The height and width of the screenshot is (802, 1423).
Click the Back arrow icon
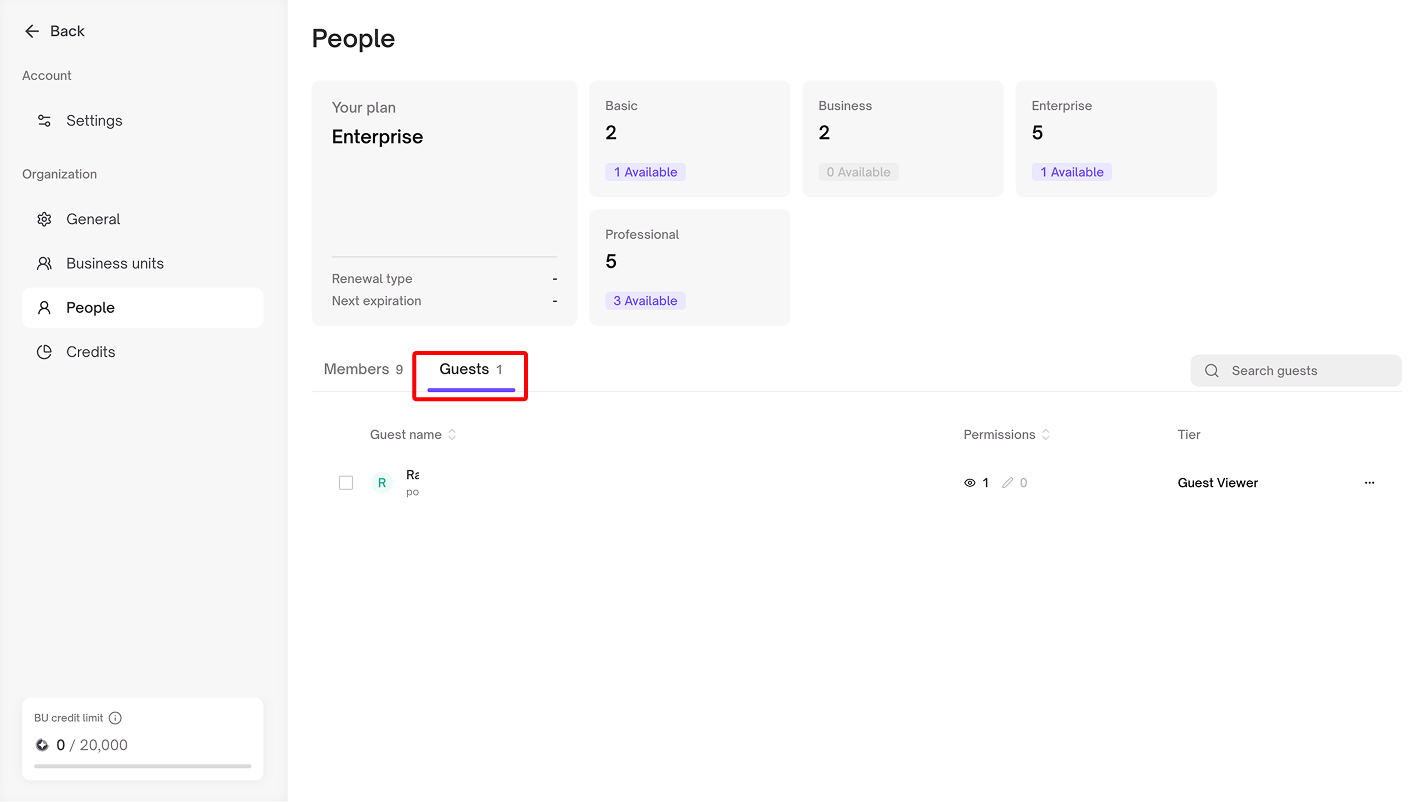tap(32, 31)
